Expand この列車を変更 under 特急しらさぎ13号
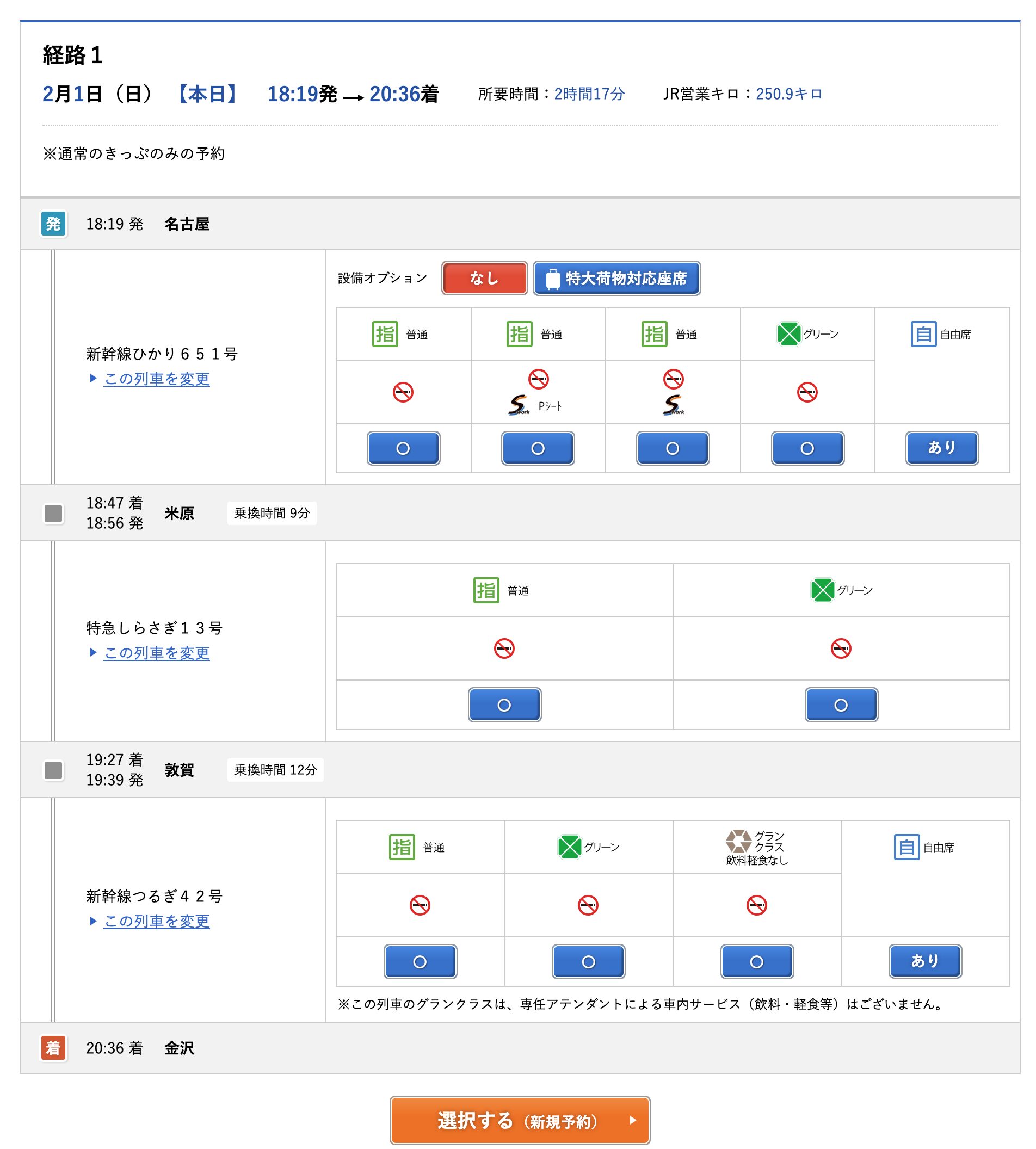Screen dimensions: 1036x1149 (156, 654)
